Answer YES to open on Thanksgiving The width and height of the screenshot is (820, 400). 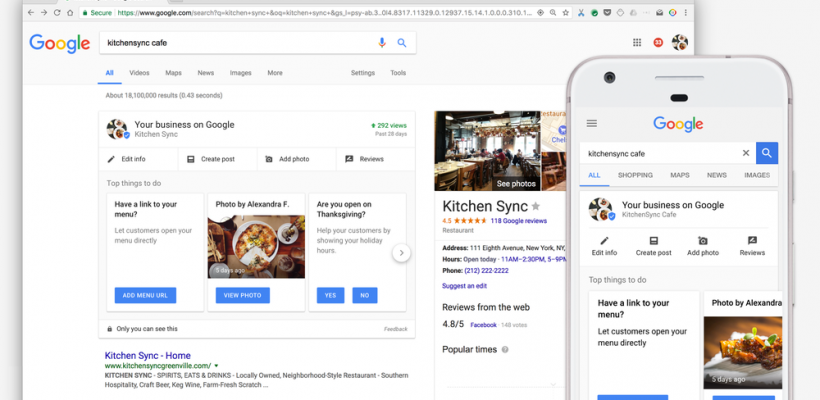coord(328,295)
